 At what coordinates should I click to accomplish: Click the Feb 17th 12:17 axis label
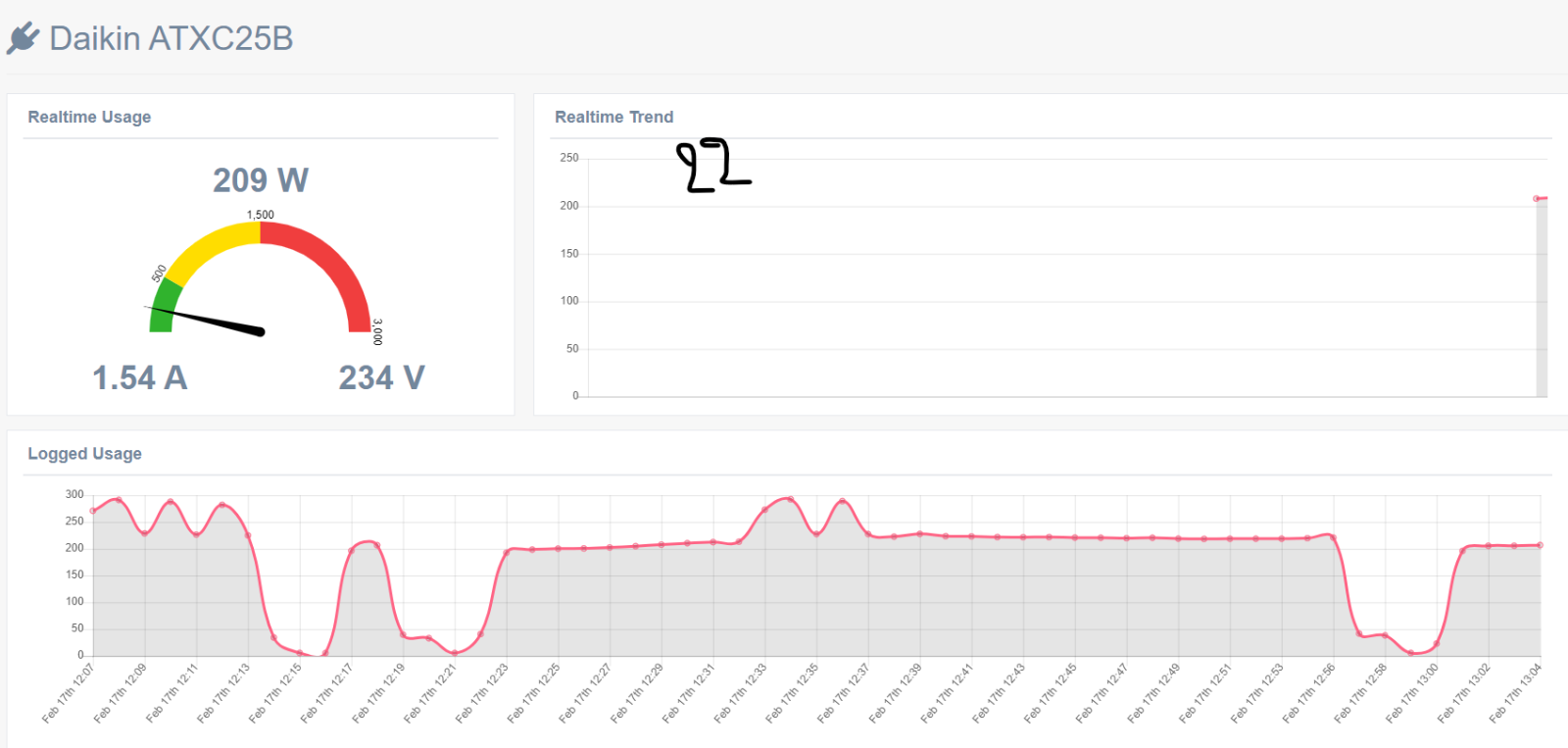click(327, 694)
